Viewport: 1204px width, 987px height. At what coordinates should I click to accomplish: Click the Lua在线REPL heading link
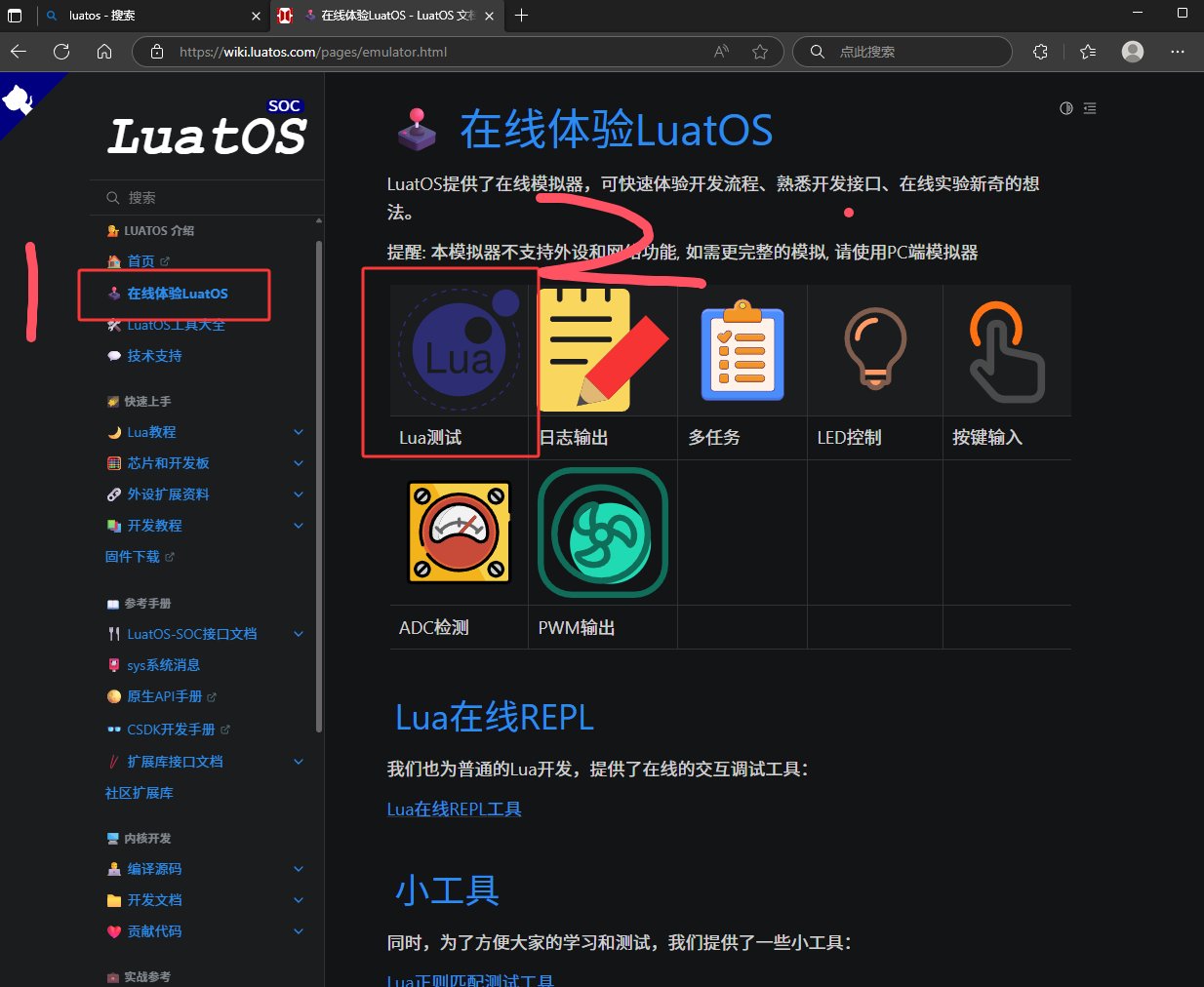click(495, 718)
